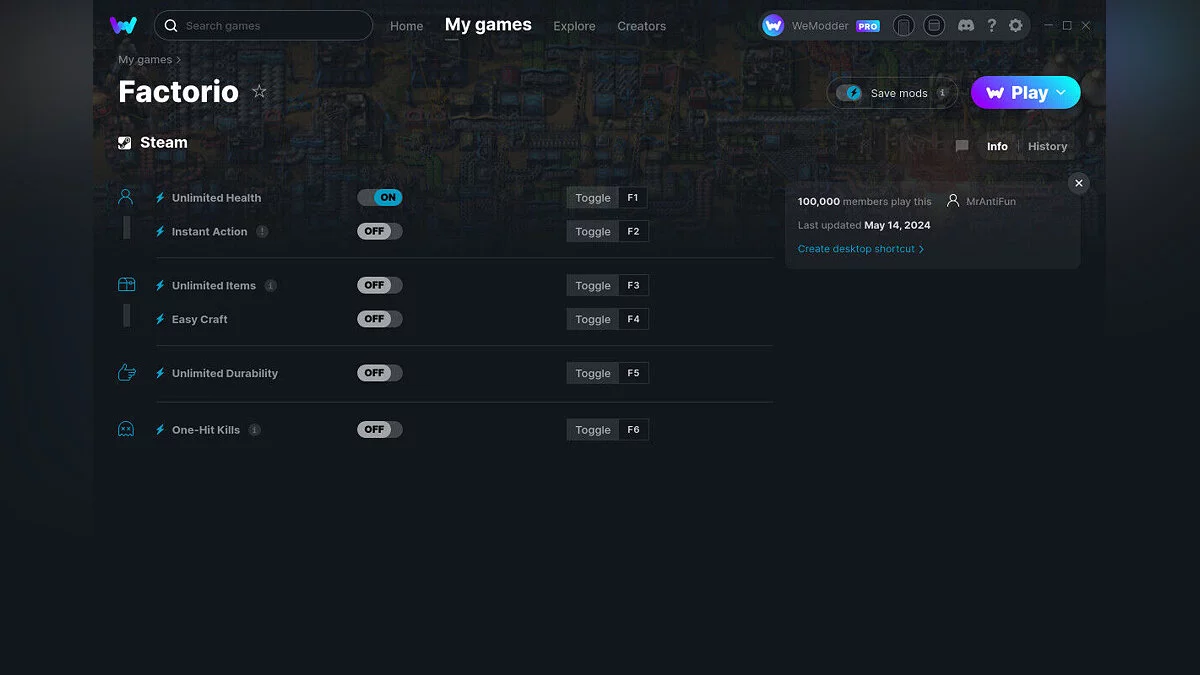Click info icon next to One-Hit Kills
This screenshot has height=675, width=1200.
tap(255, 430)
